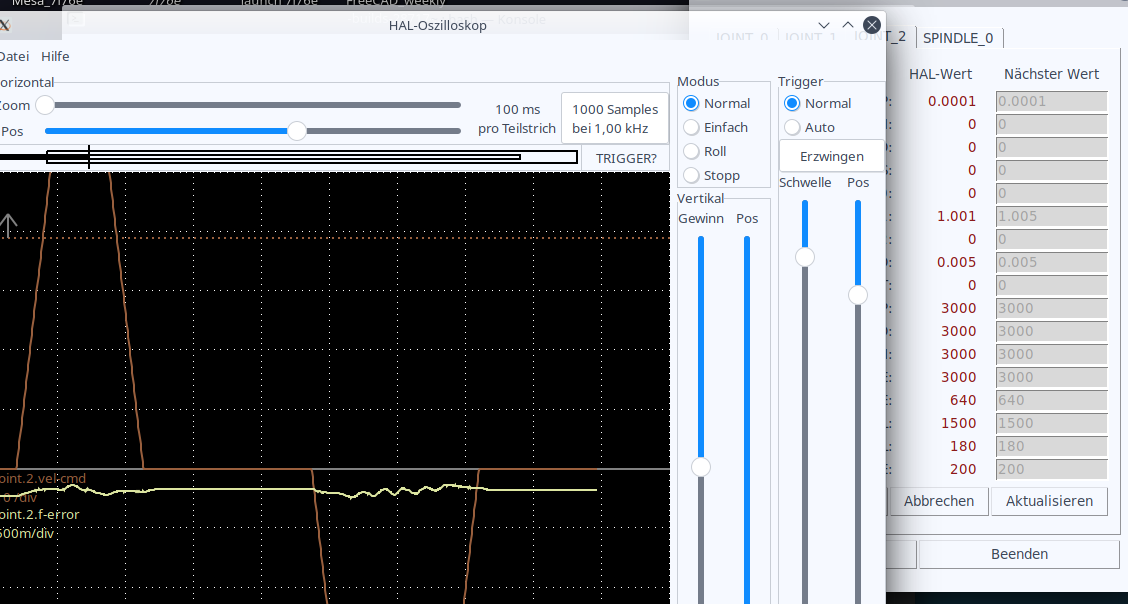Viewport: 1128px width, 604px height.
Task: Click the Nächster Wert field containing 640
Action: pyautogui.click(x=1051, y=401)
